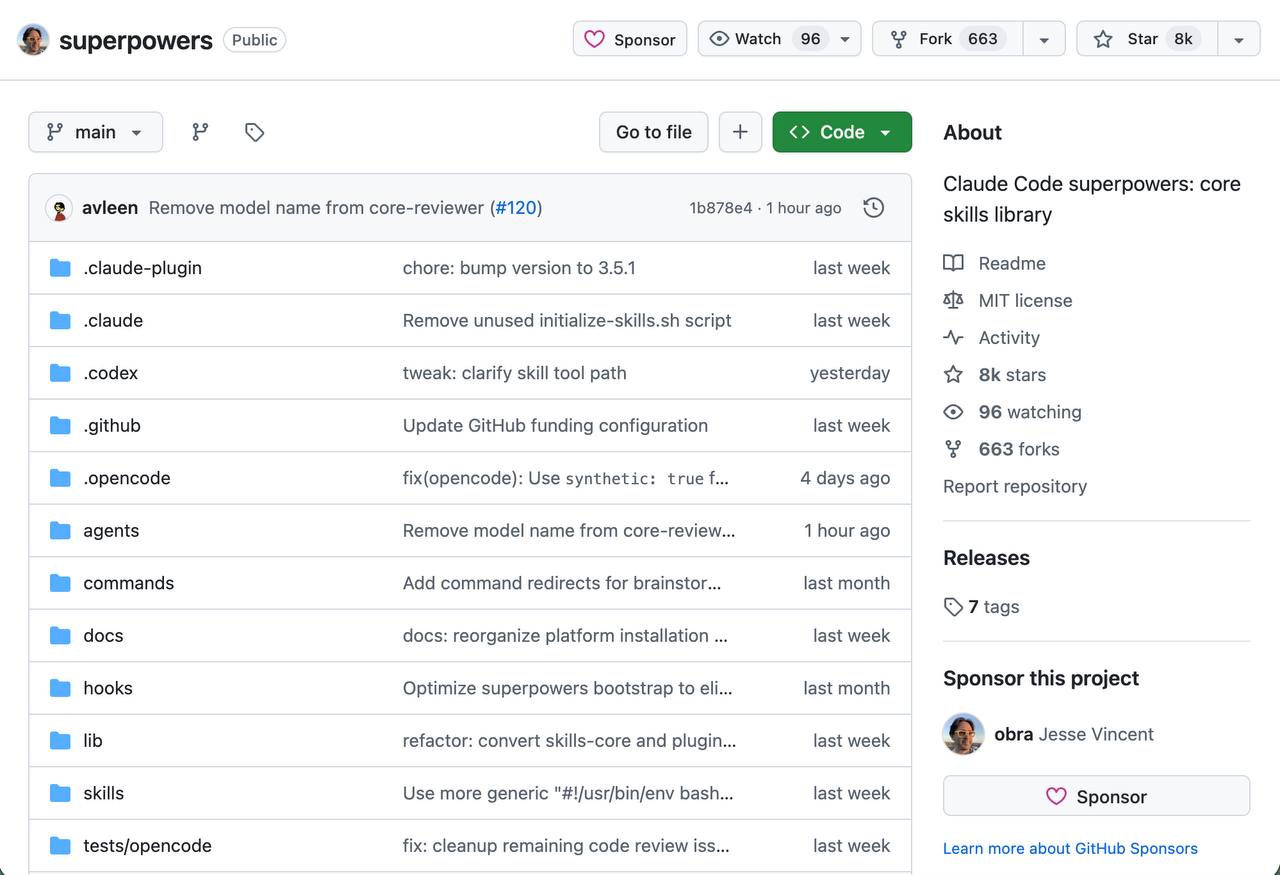Image resolution: width=1280 pixels, height=875 pixels.
Task: Click Sponsor button under Sponsor this project
Action: [x=1096, y=796]
